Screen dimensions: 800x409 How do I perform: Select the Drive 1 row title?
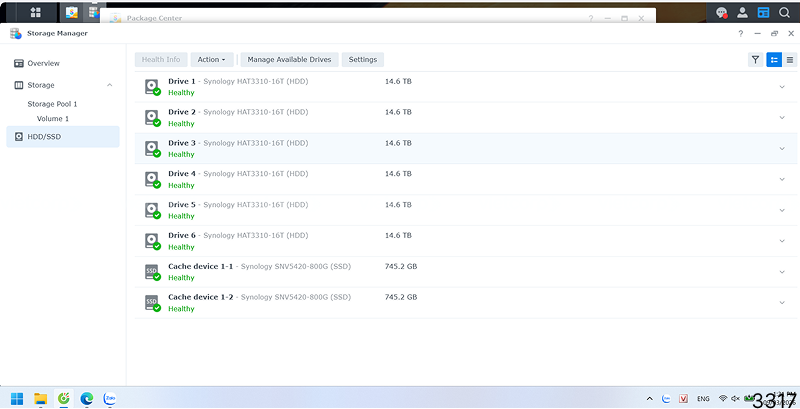(x=182, y=81)
